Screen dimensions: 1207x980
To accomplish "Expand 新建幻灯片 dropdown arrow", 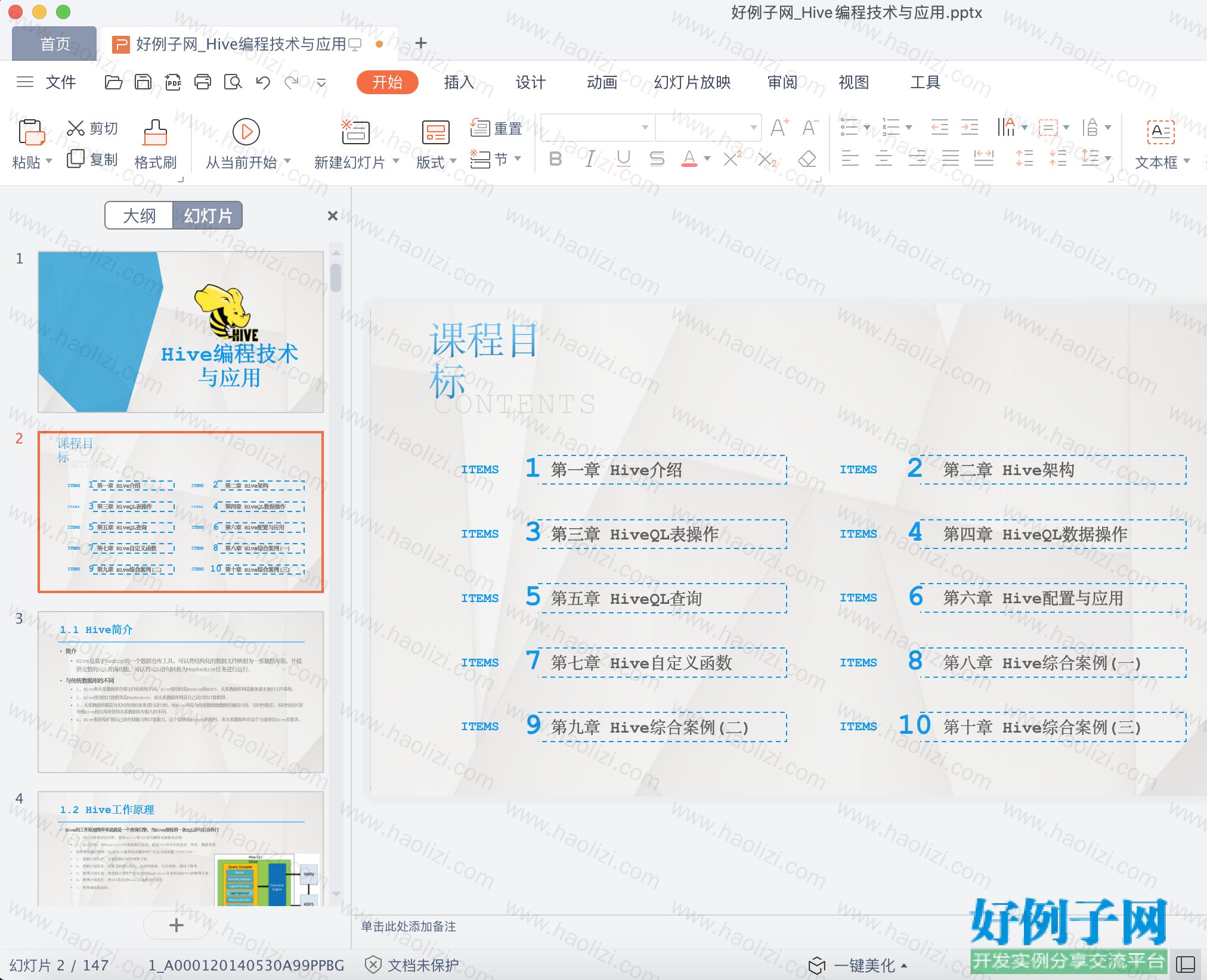I will pyautogui.click(x=395, y=161).
